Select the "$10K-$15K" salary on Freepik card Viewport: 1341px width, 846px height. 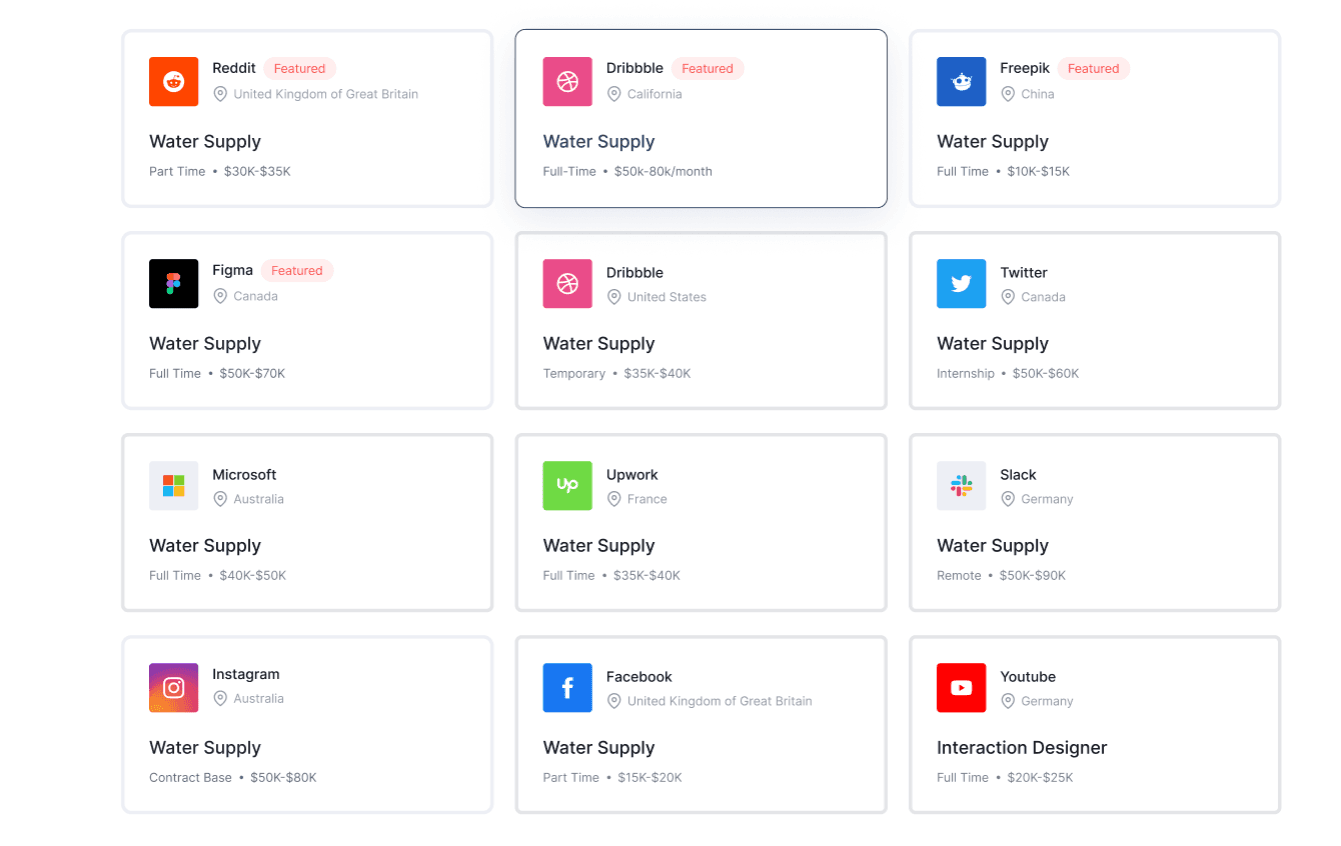pyautogui.click(x=1038, y=172)
